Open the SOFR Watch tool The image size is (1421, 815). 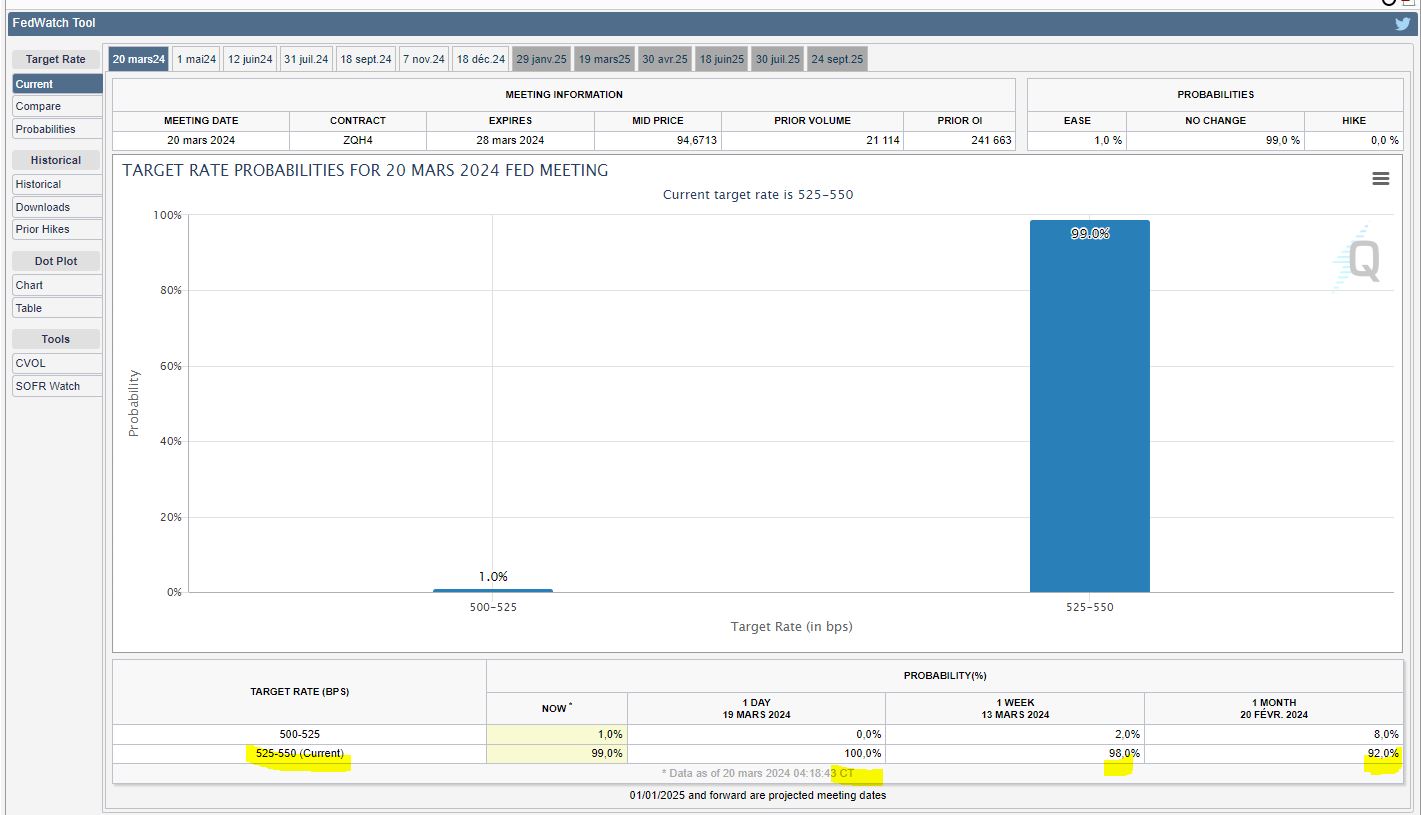click(x=57, y=386)
